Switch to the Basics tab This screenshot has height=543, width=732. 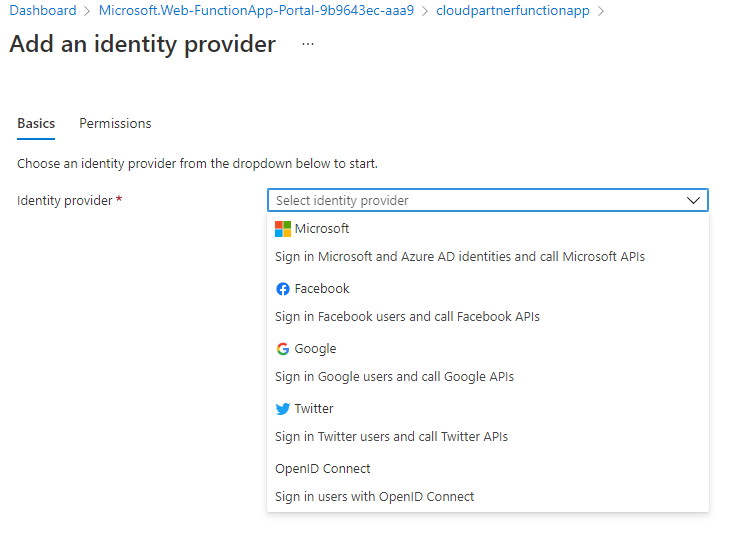pos(36,124)
